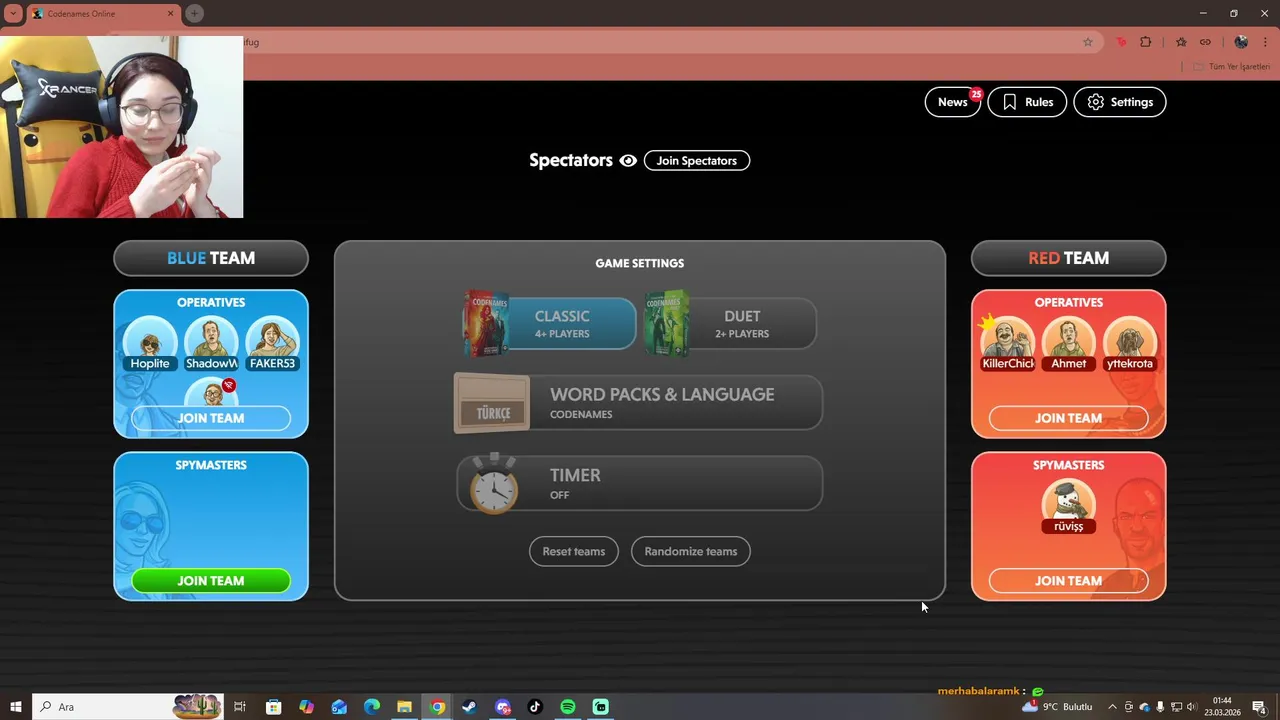Select the Codenames Online browser tab

tap(101, 13)
